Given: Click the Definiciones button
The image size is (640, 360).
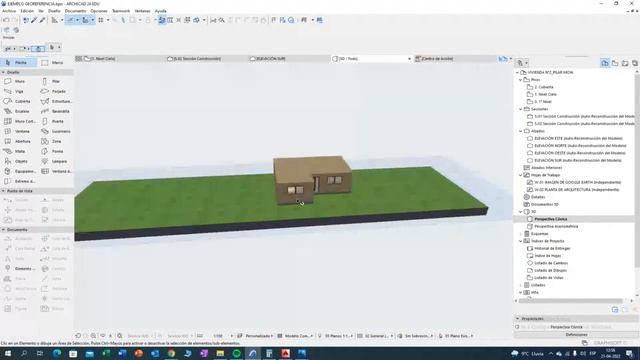Looking at the screenshot, I should point(576,335).
